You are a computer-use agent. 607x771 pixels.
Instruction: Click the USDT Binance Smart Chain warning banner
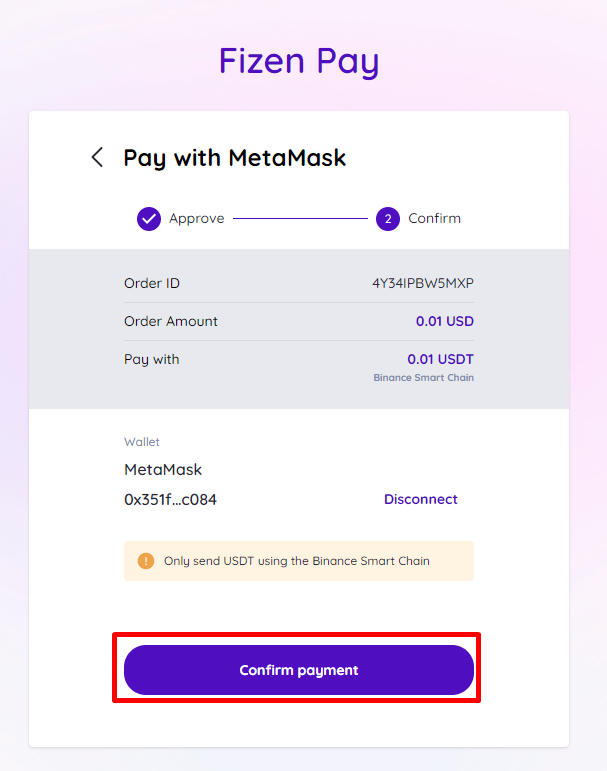(x=299, y=561)
